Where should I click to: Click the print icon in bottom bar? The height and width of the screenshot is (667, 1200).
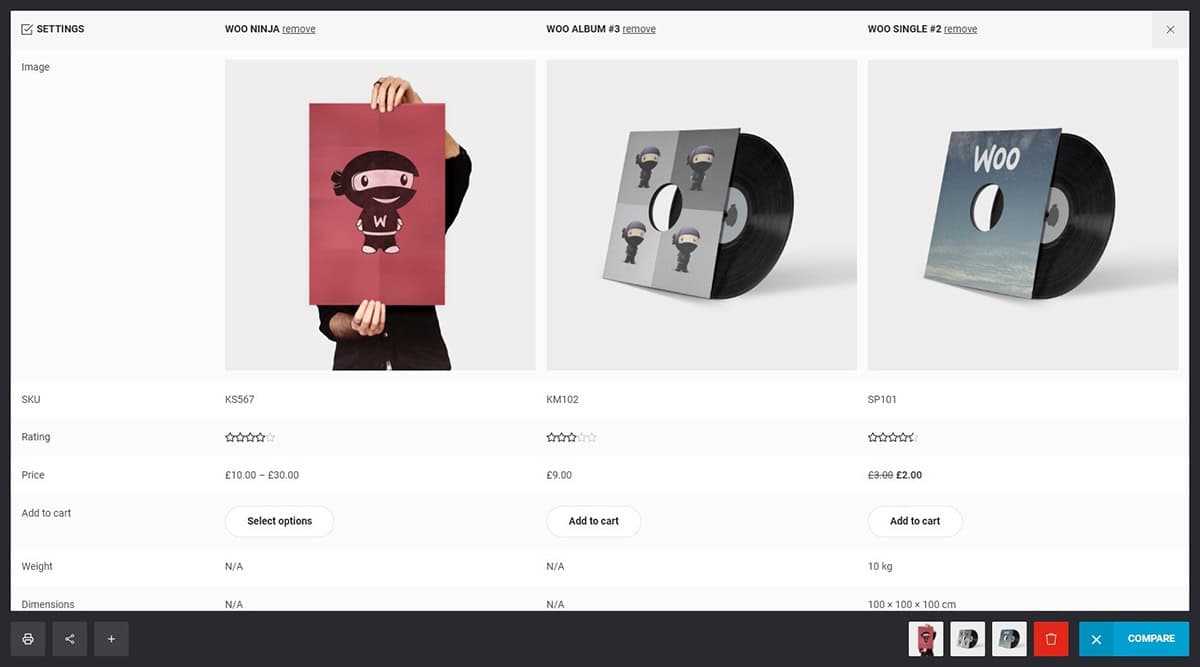28,639
